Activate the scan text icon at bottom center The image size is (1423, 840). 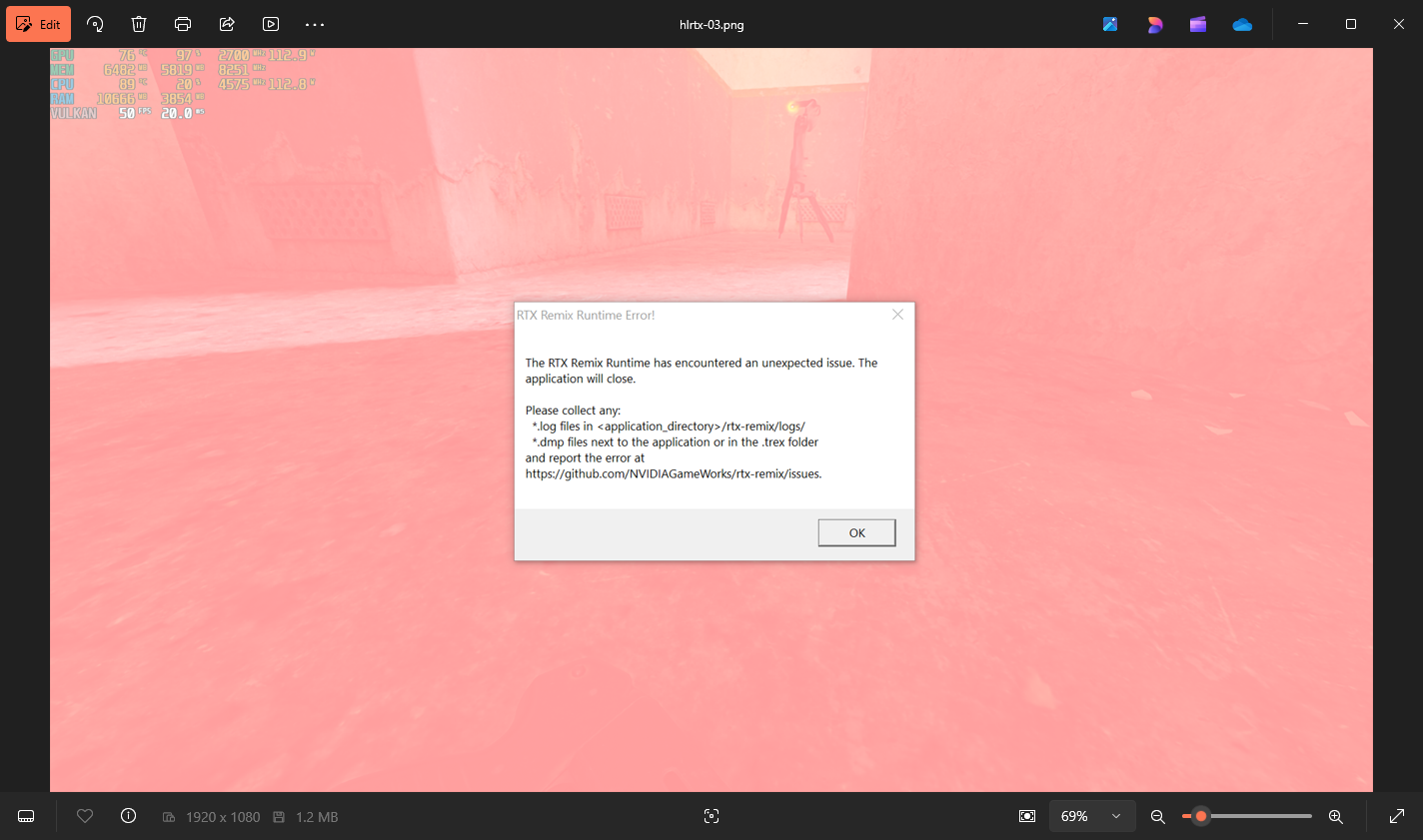[711, 816]
